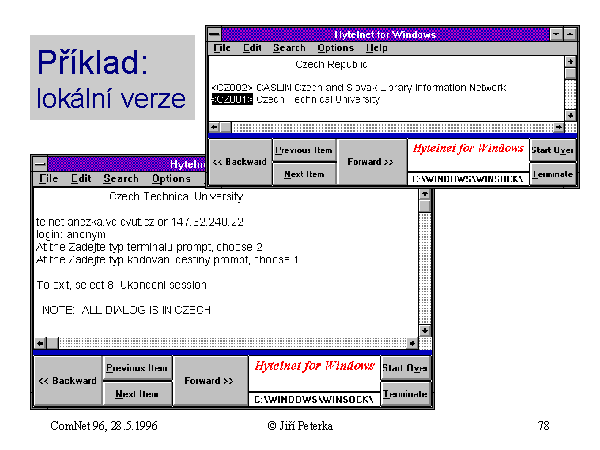Click the telnet address line in back window
The width and height of the screenshot is (600, 450).
click(x=140, y=222)
